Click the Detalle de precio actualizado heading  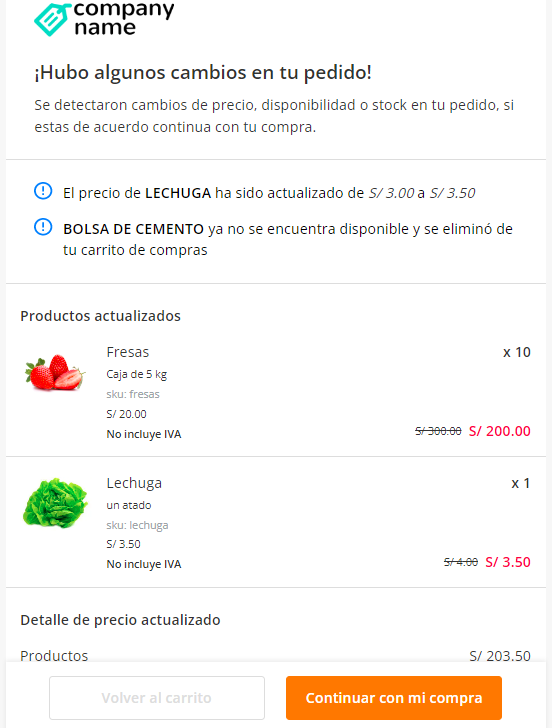tap(120, 620)
